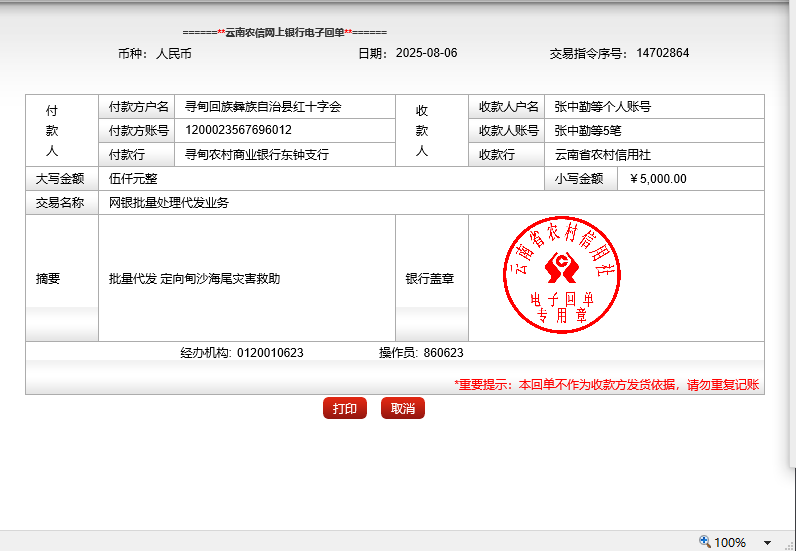Click the operator number 860623
796x551 pixels.
coord(443,353)
